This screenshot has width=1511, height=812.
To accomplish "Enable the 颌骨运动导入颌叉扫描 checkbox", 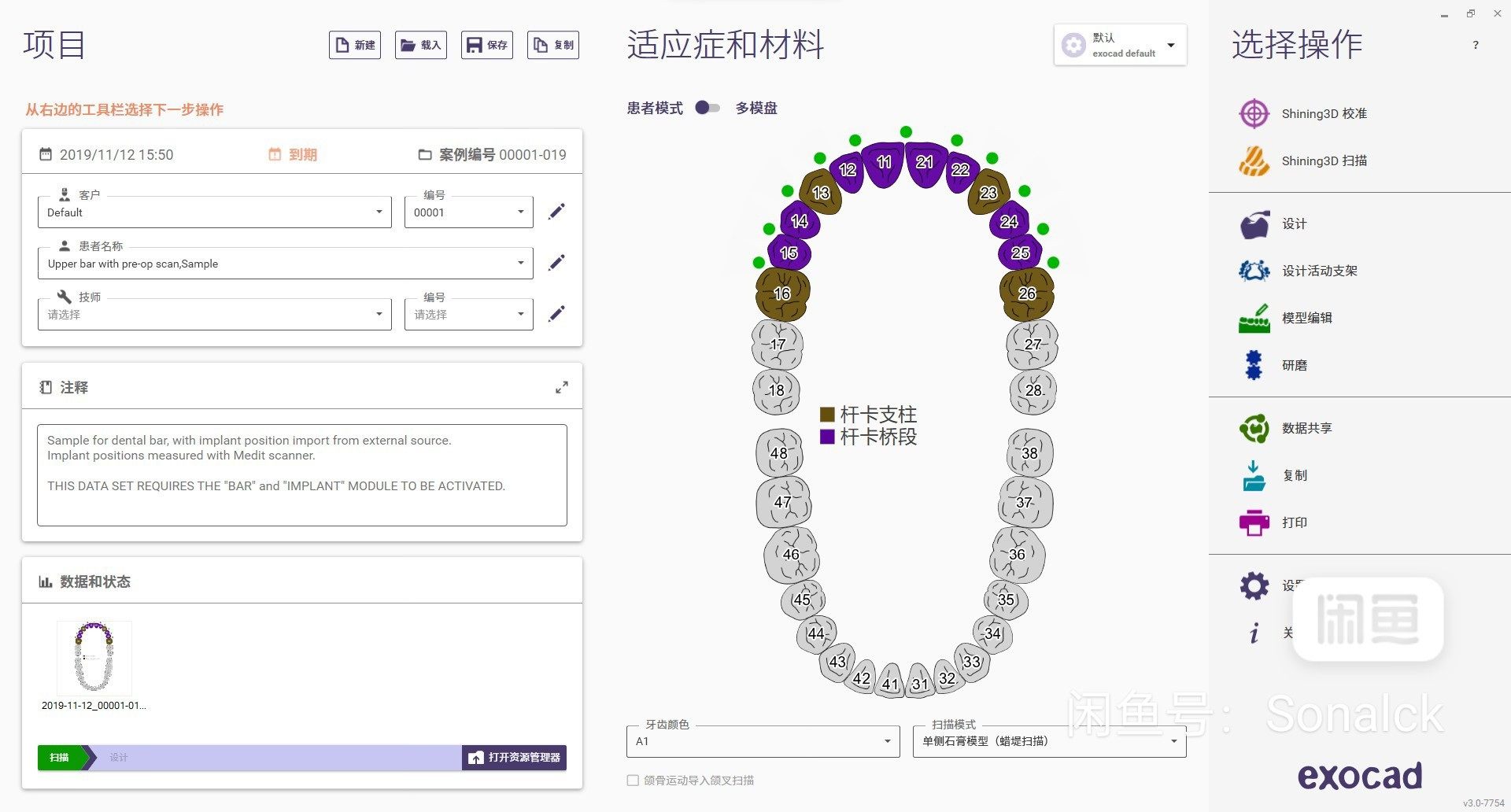I will pos(633,781).
